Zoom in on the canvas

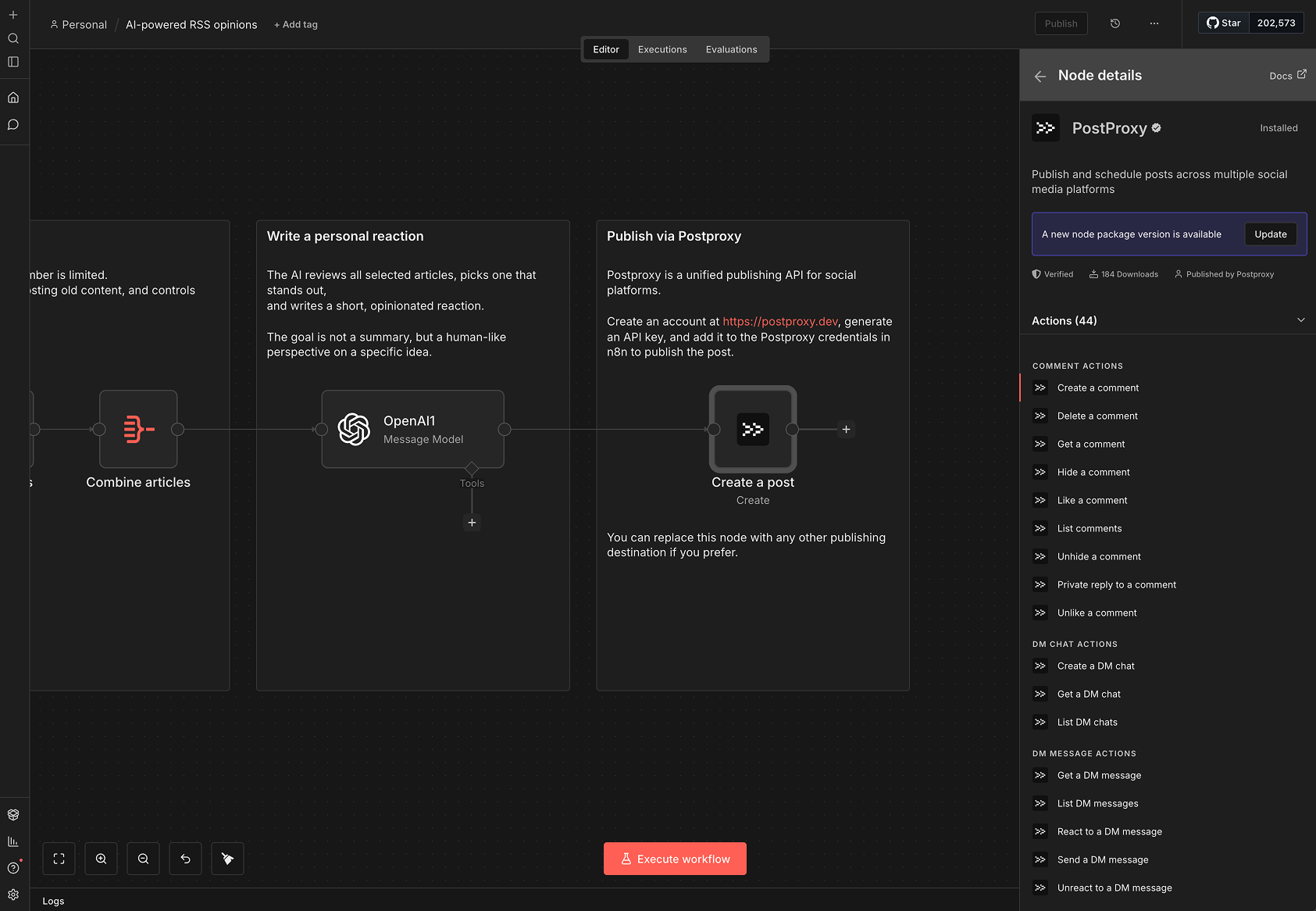102,859
